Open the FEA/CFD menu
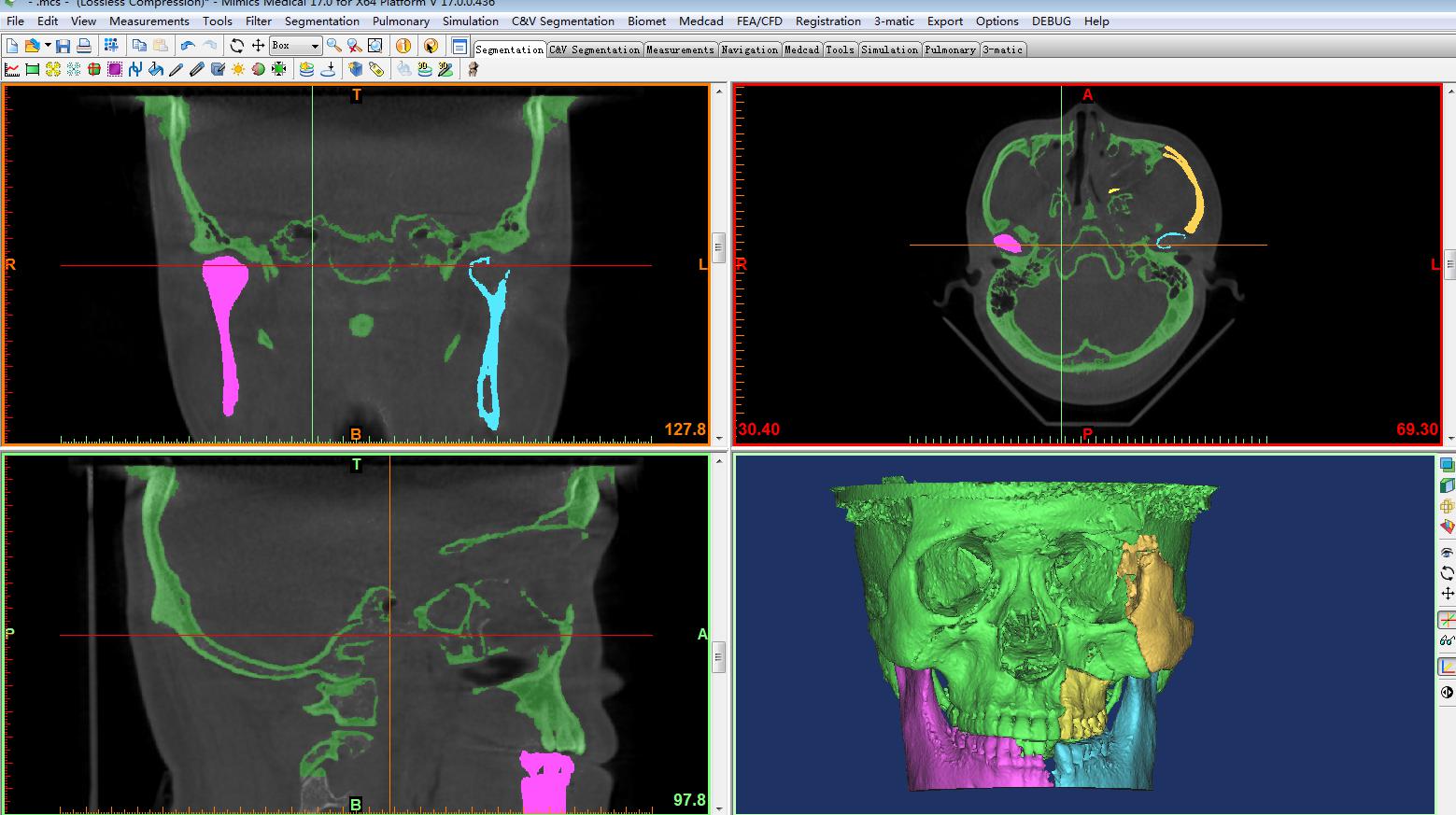This screenshot has height=815, width=1456. (759, 21)
